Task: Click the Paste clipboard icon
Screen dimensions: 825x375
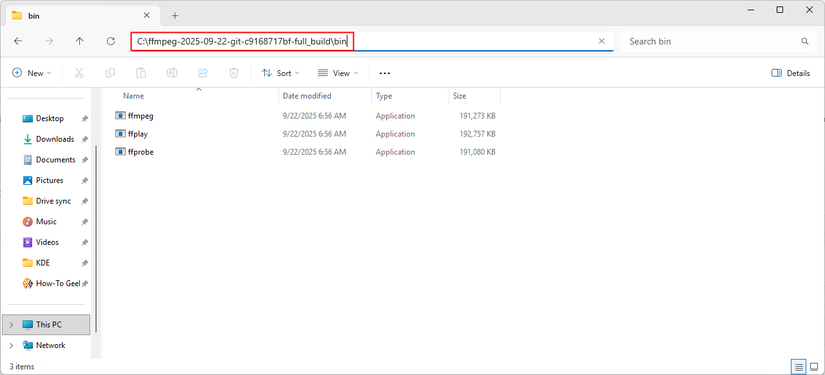Action: [141, 73]
